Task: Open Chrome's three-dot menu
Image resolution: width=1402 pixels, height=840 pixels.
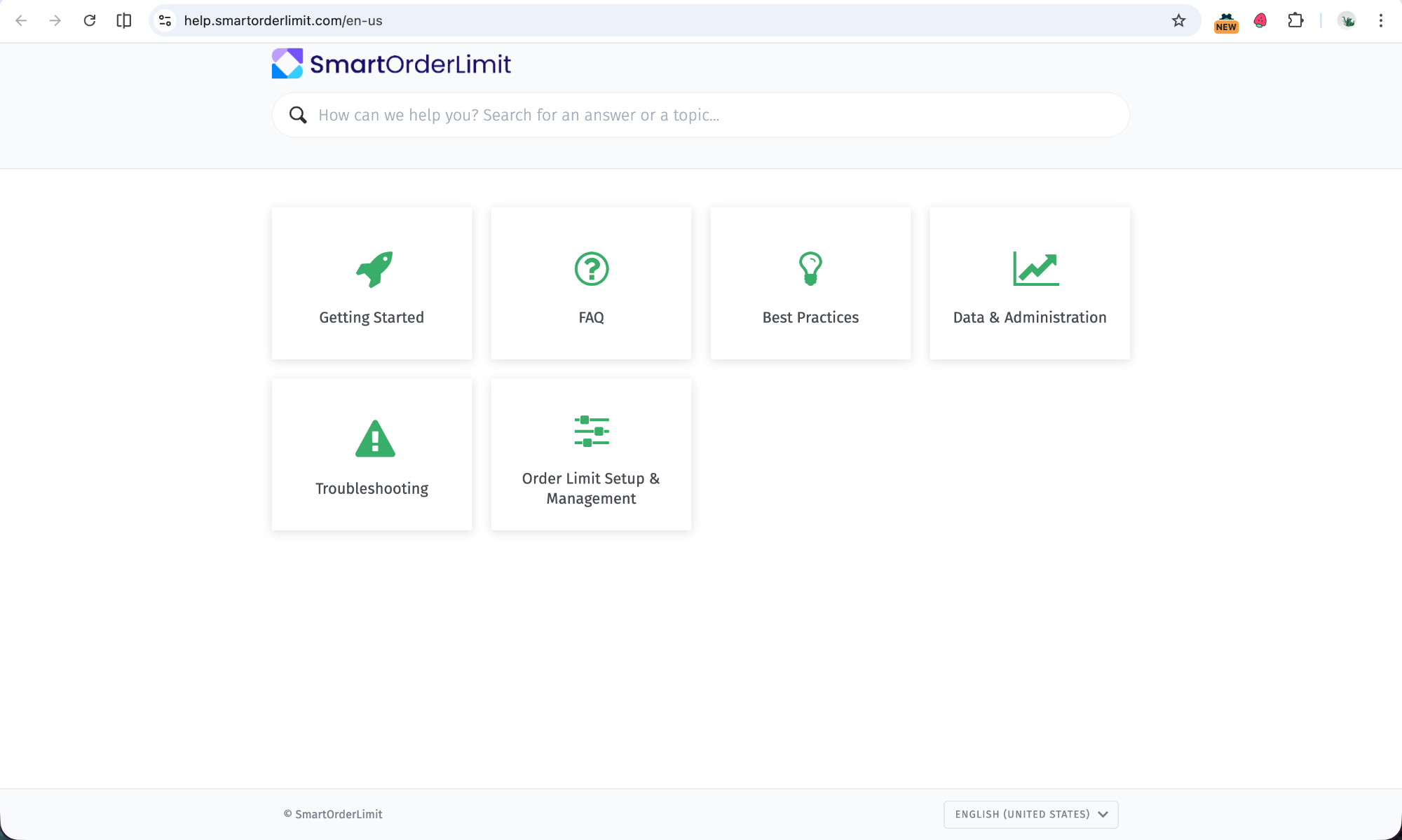Action: [1380, 20]
